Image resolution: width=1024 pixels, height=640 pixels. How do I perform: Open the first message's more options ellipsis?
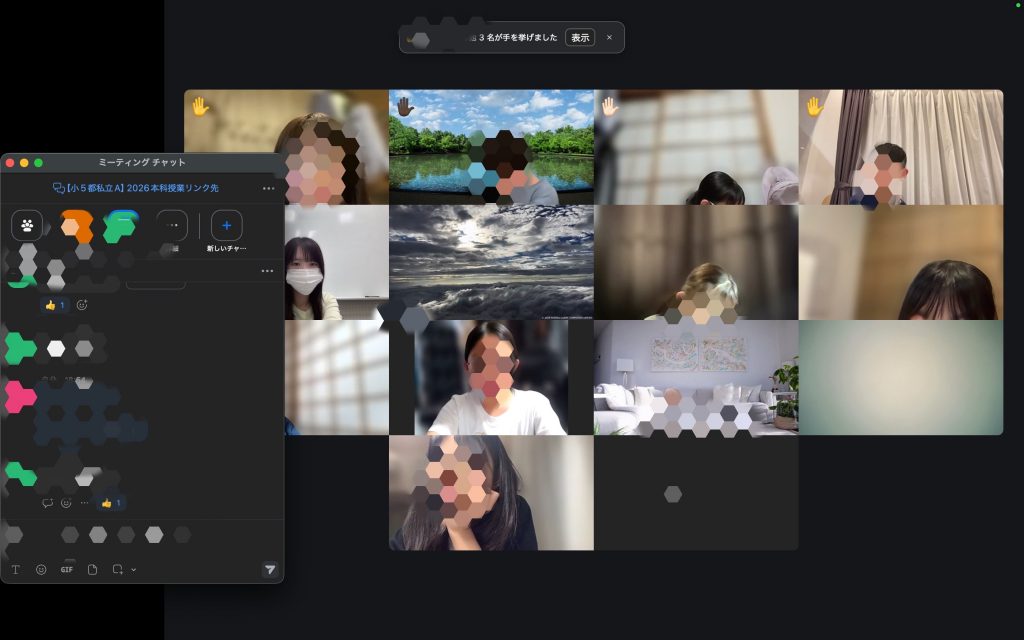(x=267, y=271)
